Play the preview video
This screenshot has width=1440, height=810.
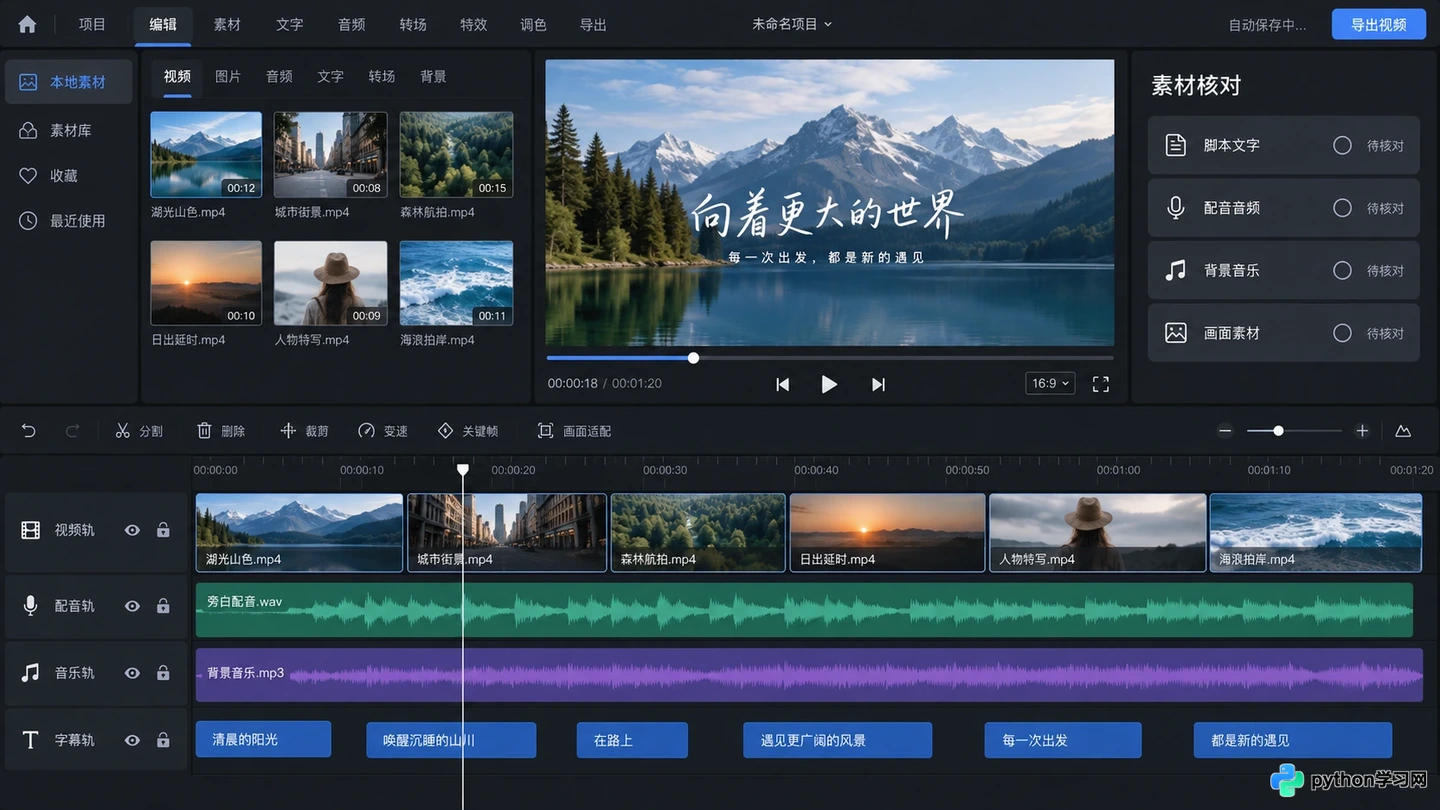(x=829, y=384)
